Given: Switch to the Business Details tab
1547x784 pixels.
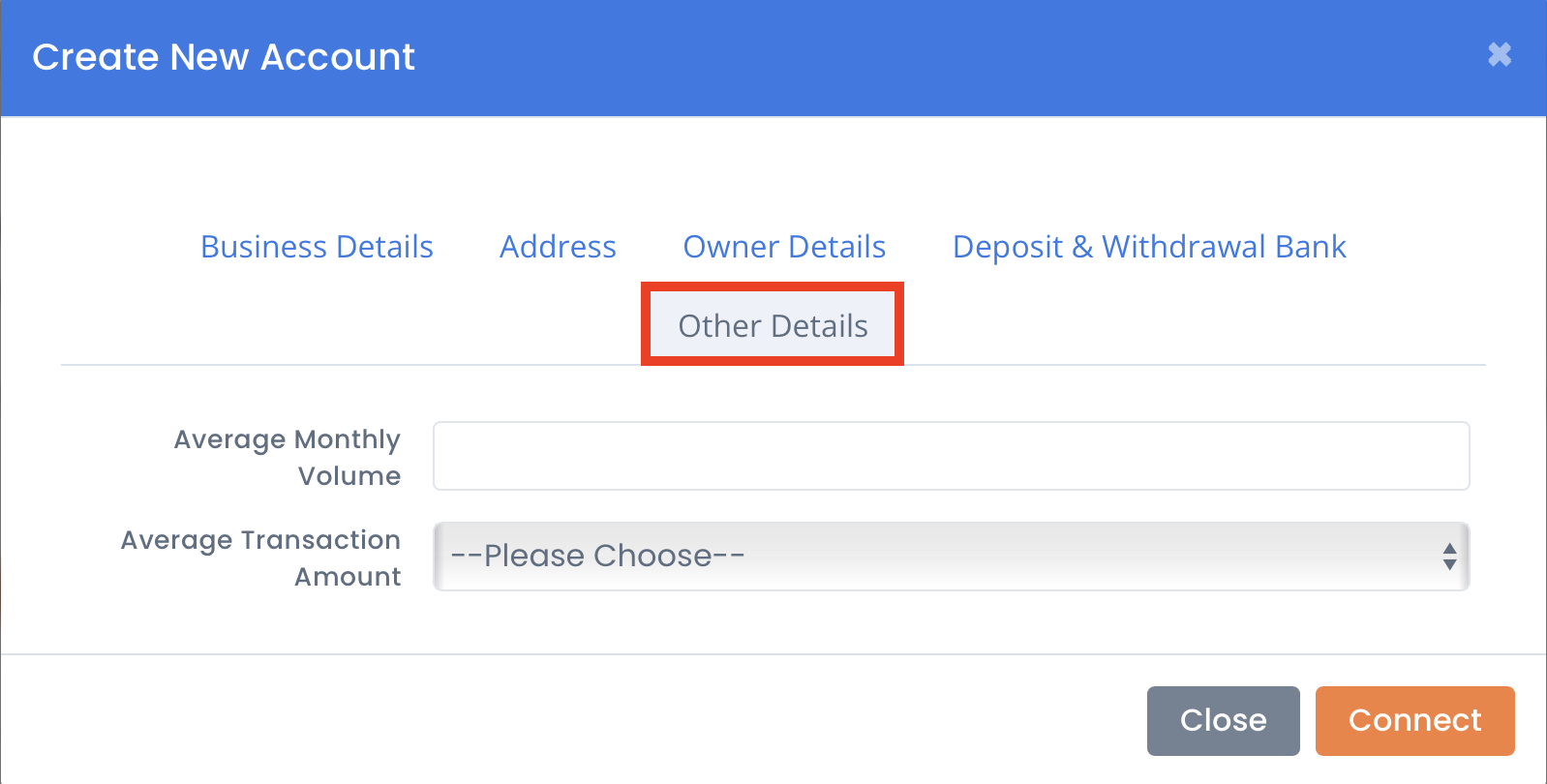Looking at the screenshot, I should click(x=317, y=247).
